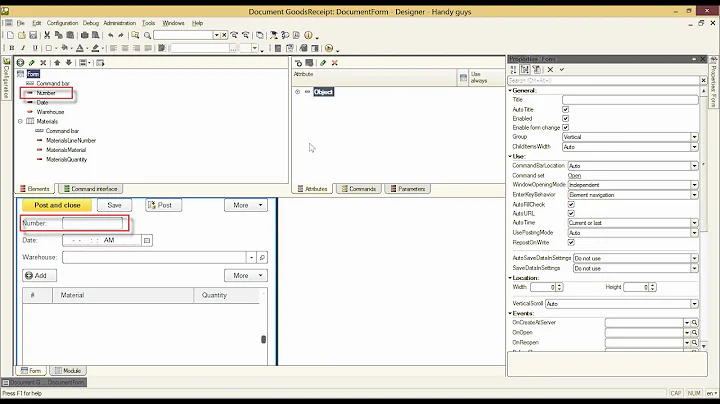
Task: Click the Properties panel search field
Action: pos(603,80)
